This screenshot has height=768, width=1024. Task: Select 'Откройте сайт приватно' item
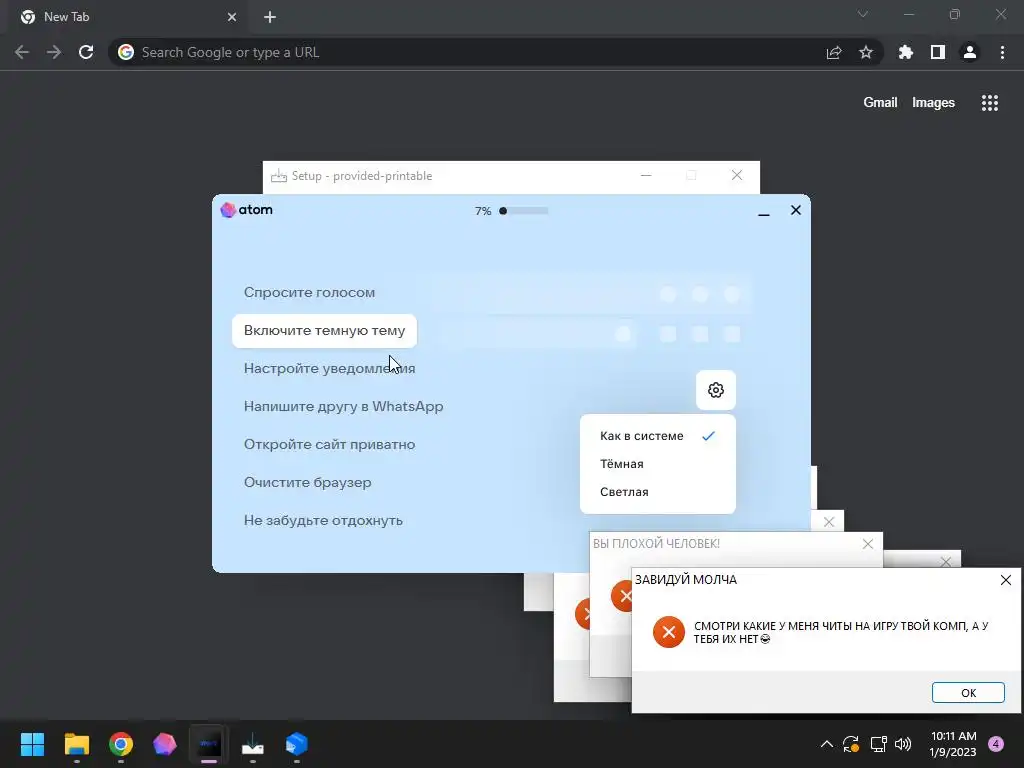pos(329,444)
